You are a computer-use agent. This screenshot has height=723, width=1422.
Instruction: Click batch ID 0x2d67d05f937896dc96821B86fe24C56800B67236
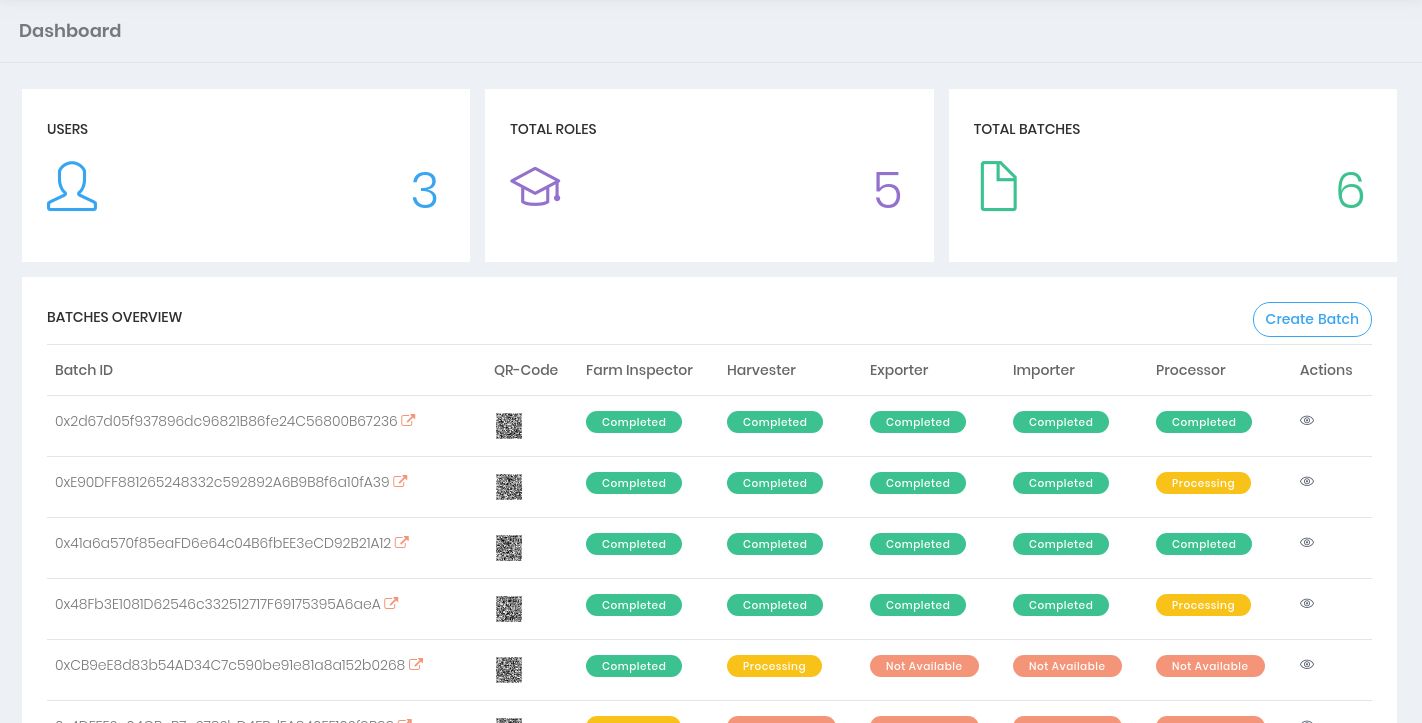[226, 421]
